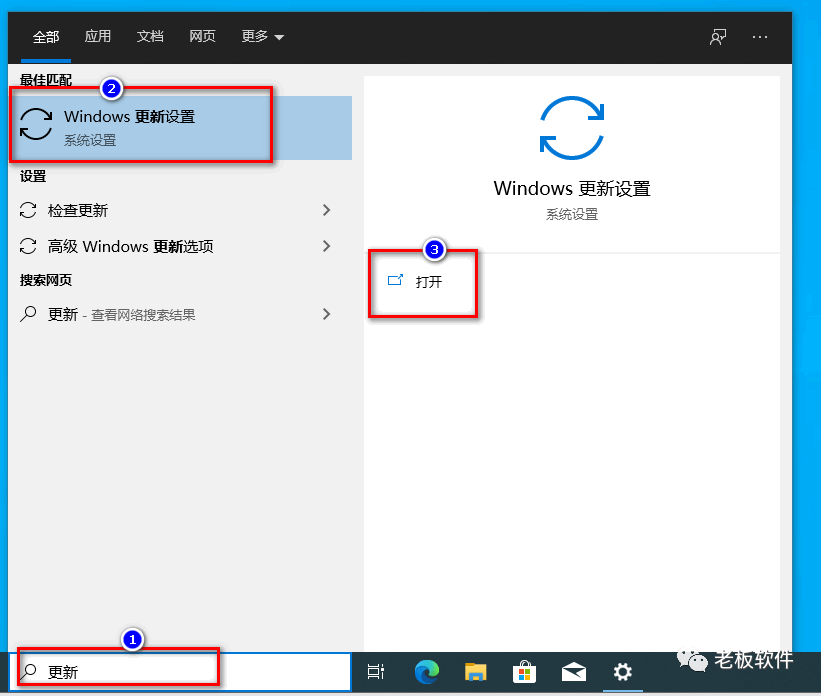Viewport: 821px width, 696px height.
Task: Switch to the 文档 search tab
Action: (x=150, y=36)
